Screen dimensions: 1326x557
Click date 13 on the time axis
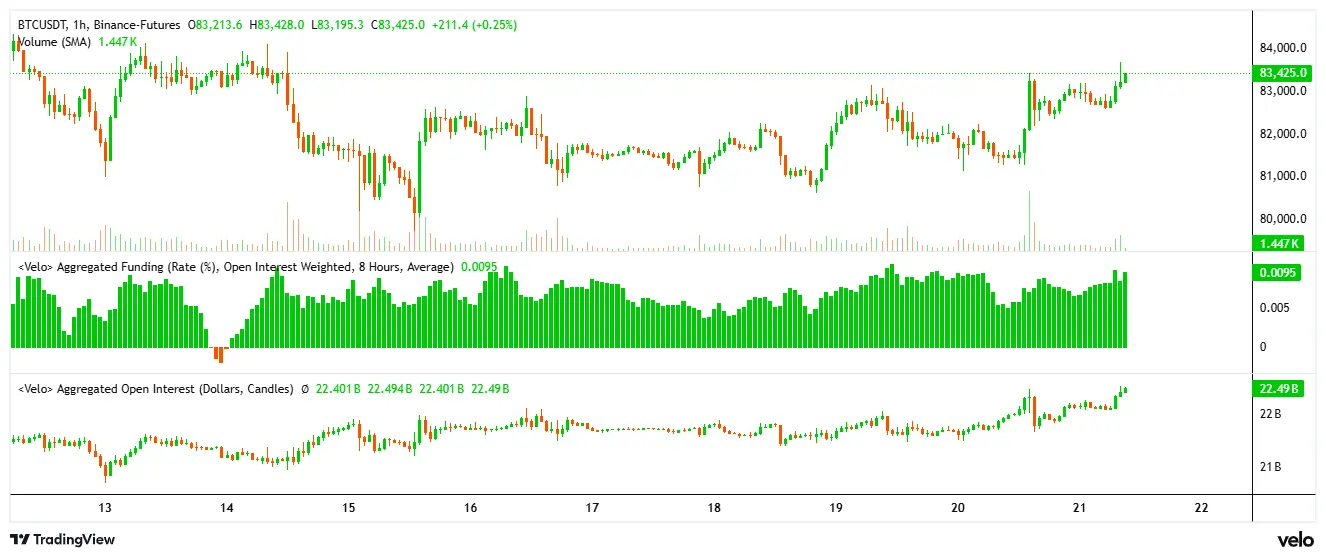[x=105, y=508]
